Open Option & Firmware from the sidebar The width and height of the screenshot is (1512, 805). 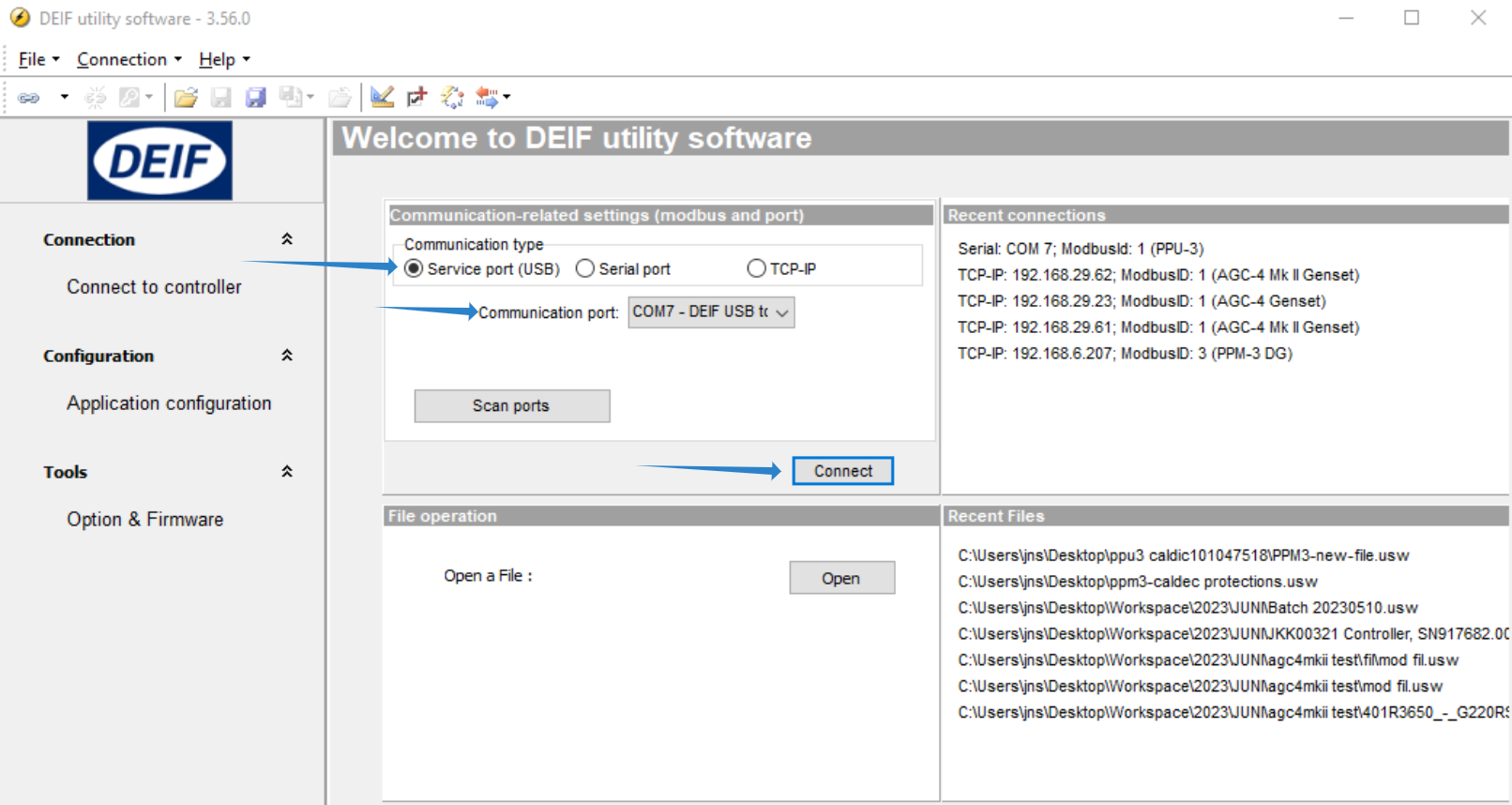click(145, 520)
